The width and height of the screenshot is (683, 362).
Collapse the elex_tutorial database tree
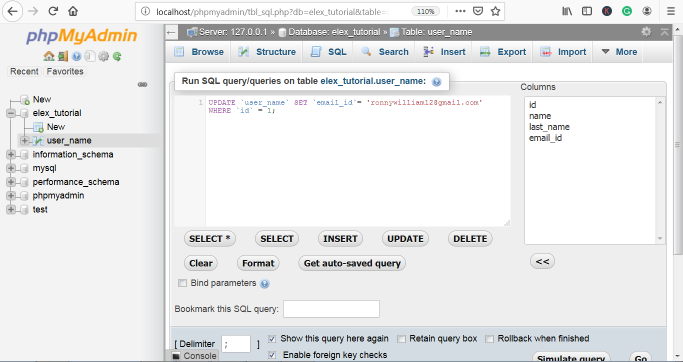pyautogui.click(x=11, y=113)
